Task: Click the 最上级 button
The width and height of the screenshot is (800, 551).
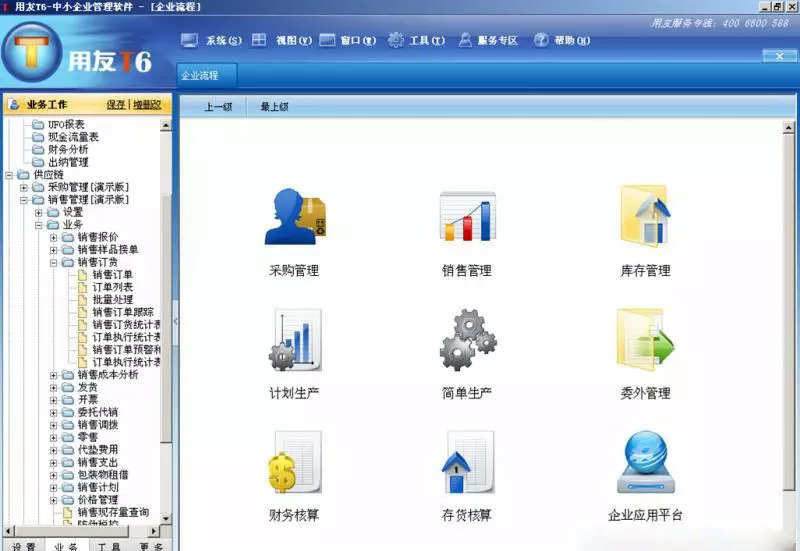Action: pyautogui.click(x=274, y=107)
